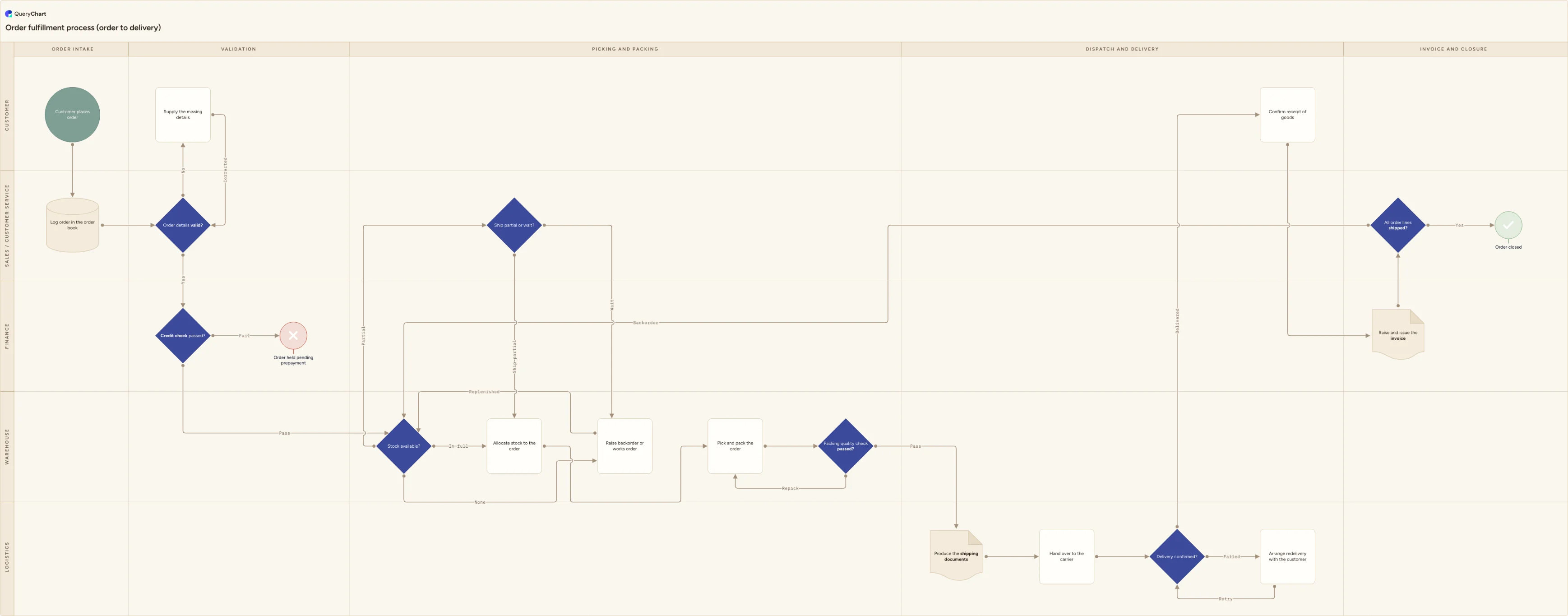This screenshot has width=1568, height=616.
Task: Click the 'Delivered' vertical connector label
Action: (1177, 321)
